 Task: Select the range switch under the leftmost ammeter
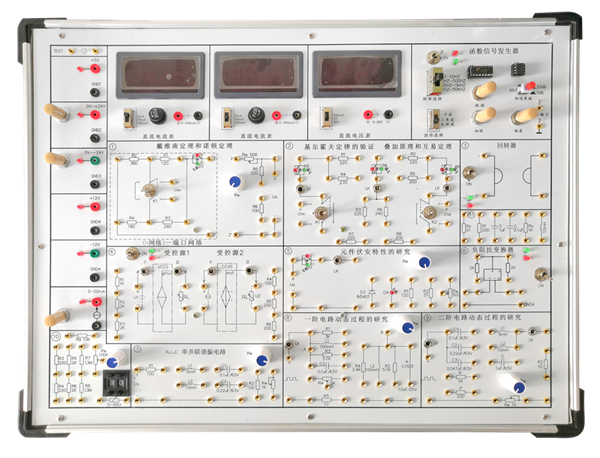pos(129,117)
